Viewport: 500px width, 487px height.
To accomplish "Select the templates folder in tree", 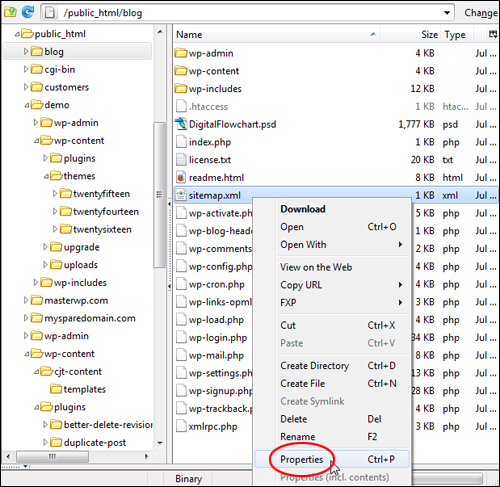I will point(85,389).
